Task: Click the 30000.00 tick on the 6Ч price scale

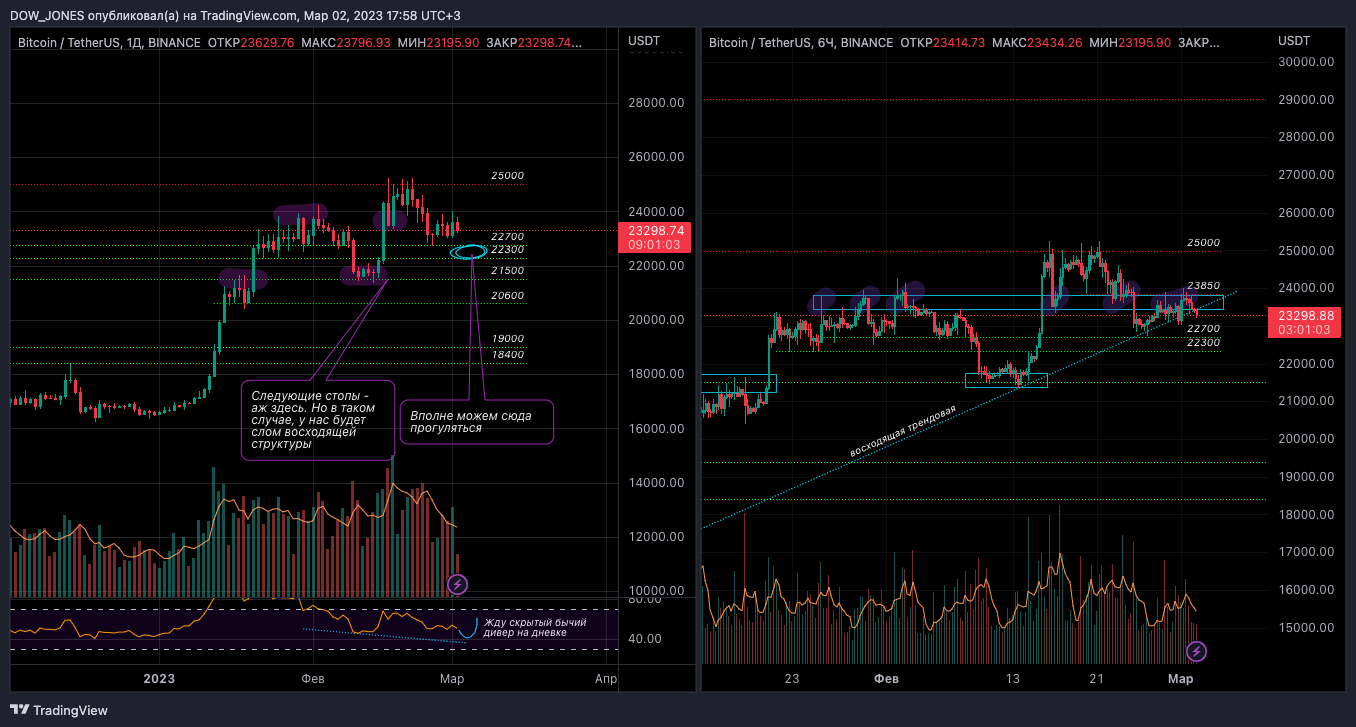Action: point(1306,62)
